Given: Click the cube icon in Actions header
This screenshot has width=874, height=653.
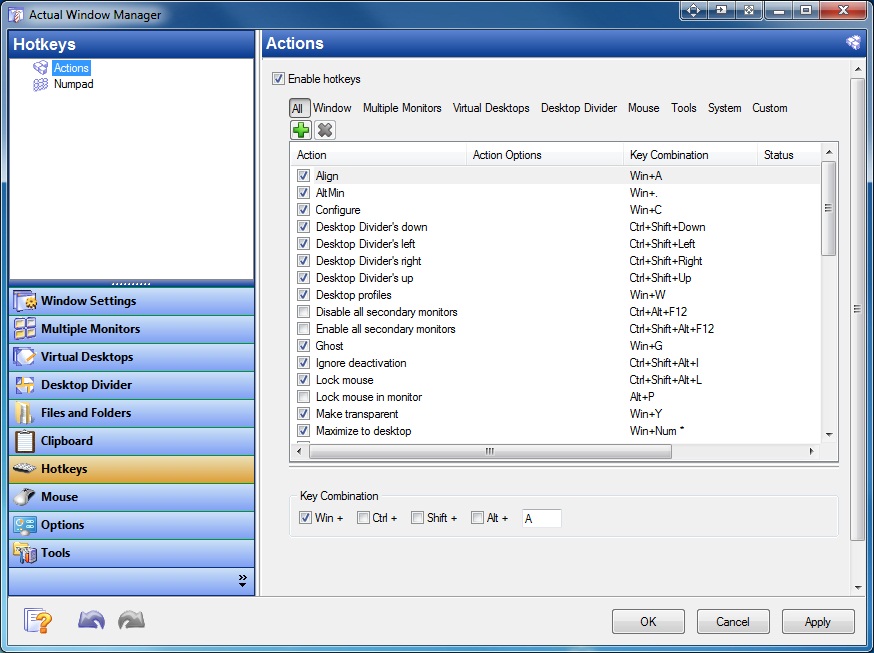Looking at the screenshot, I should [853, 42].
